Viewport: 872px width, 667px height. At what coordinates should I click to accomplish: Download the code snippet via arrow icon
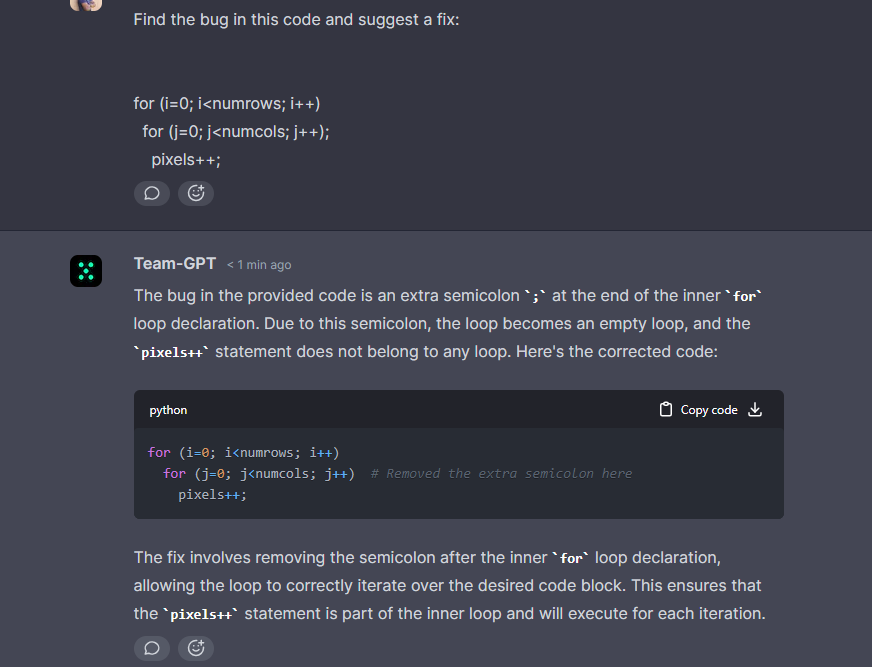tap(755, 410)
